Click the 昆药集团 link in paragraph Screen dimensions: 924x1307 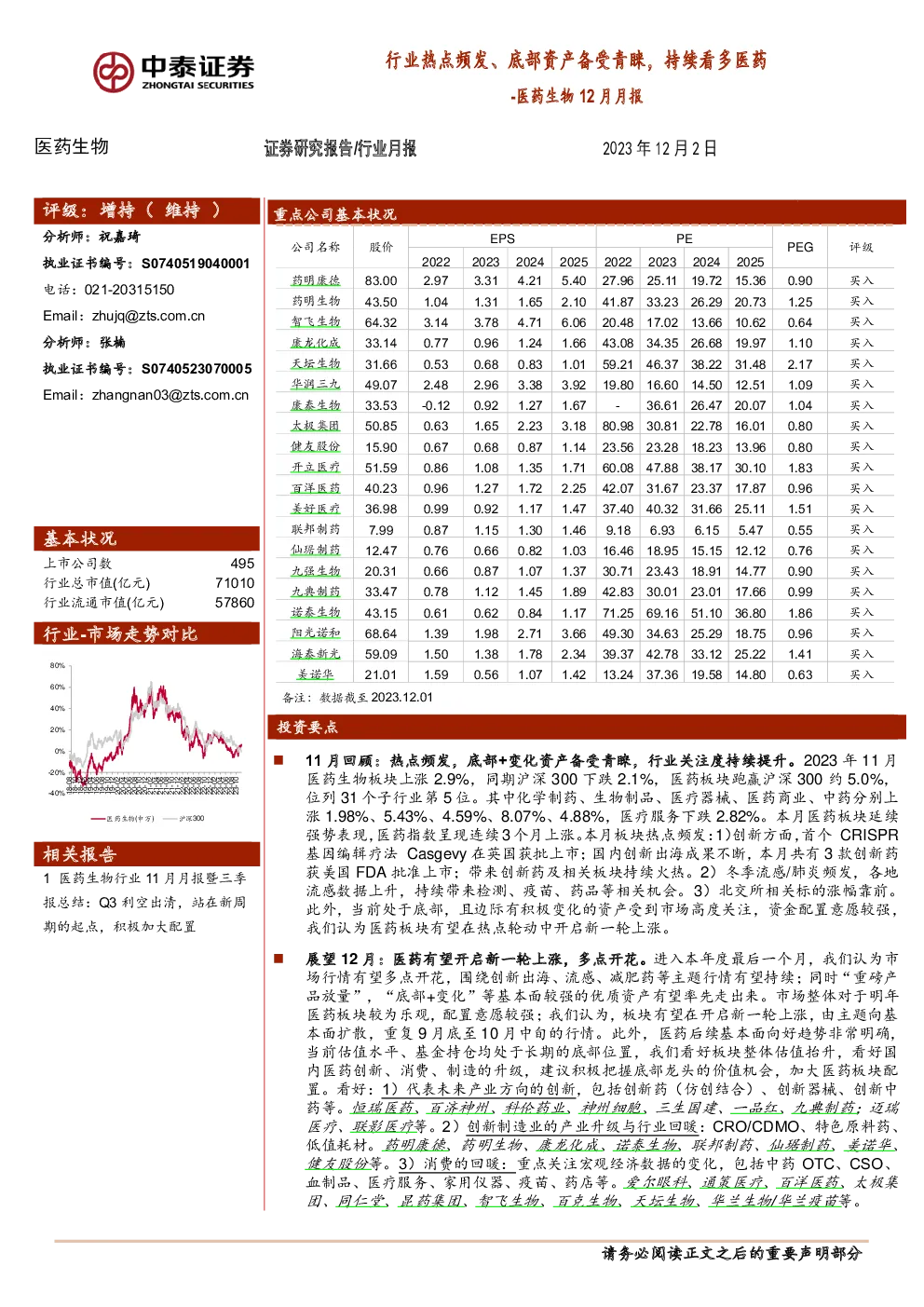pyautogui.click(x=432, y=1201)
